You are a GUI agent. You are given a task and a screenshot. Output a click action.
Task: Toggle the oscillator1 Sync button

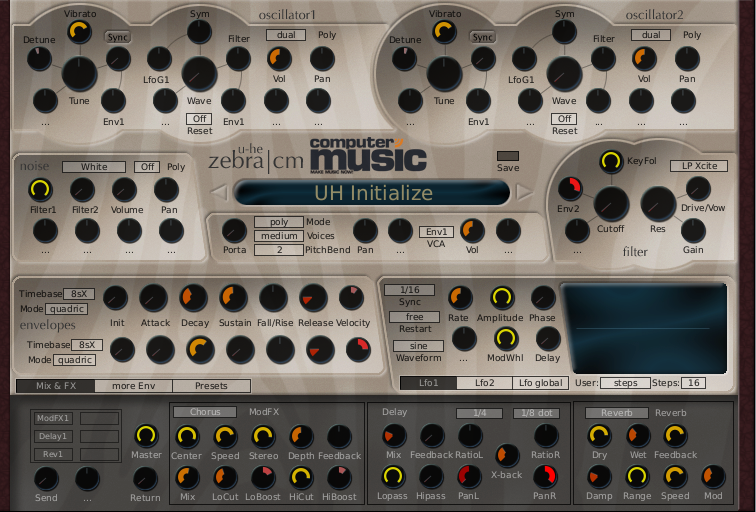(118, 37)
